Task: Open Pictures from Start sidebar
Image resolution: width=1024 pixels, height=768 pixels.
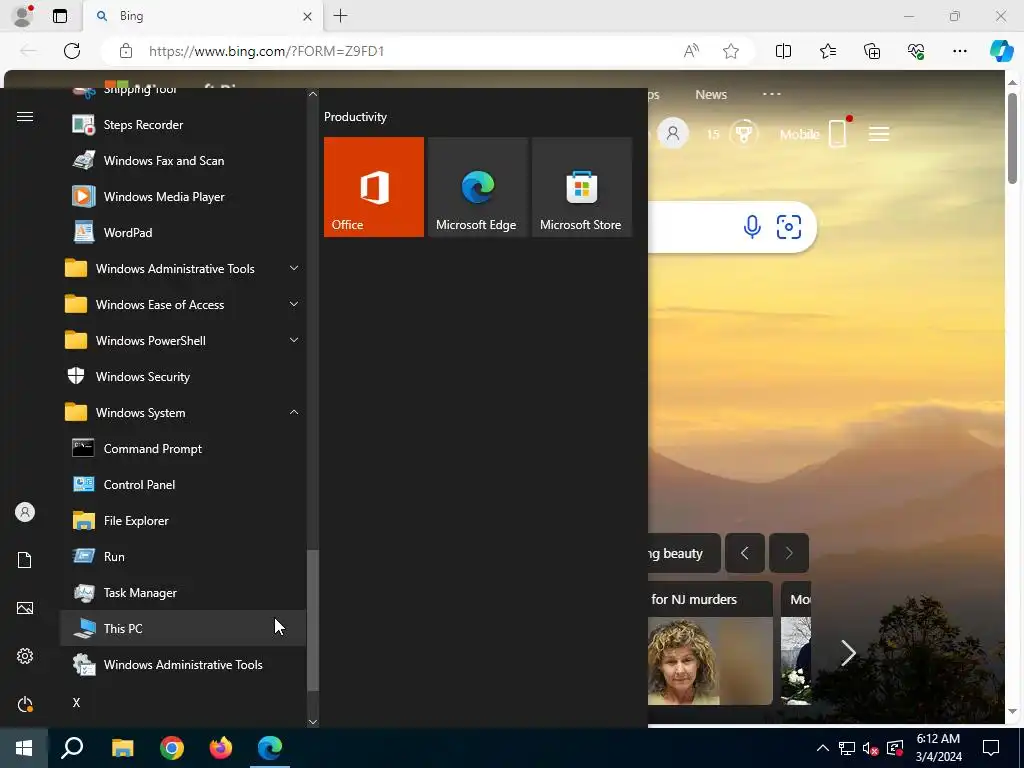Action: [x=25, y=608]
